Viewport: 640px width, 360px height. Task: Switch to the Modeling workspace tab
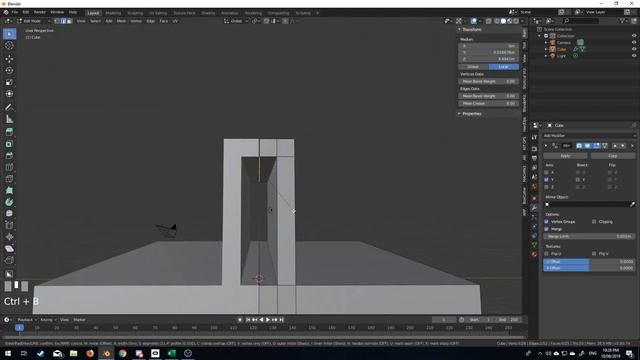(x=113, y=13)
